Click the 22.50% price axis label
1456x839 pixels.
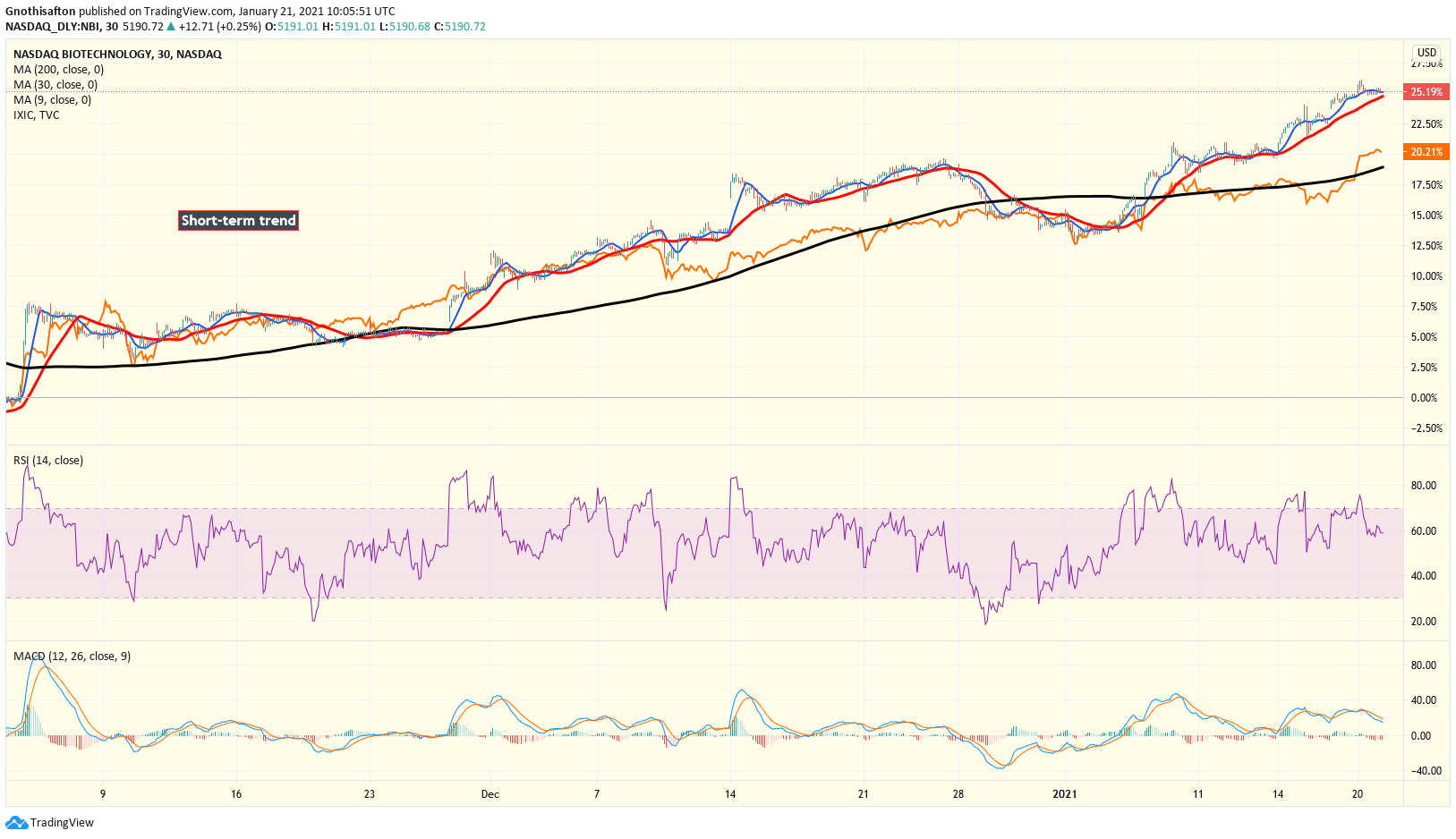1426,124
